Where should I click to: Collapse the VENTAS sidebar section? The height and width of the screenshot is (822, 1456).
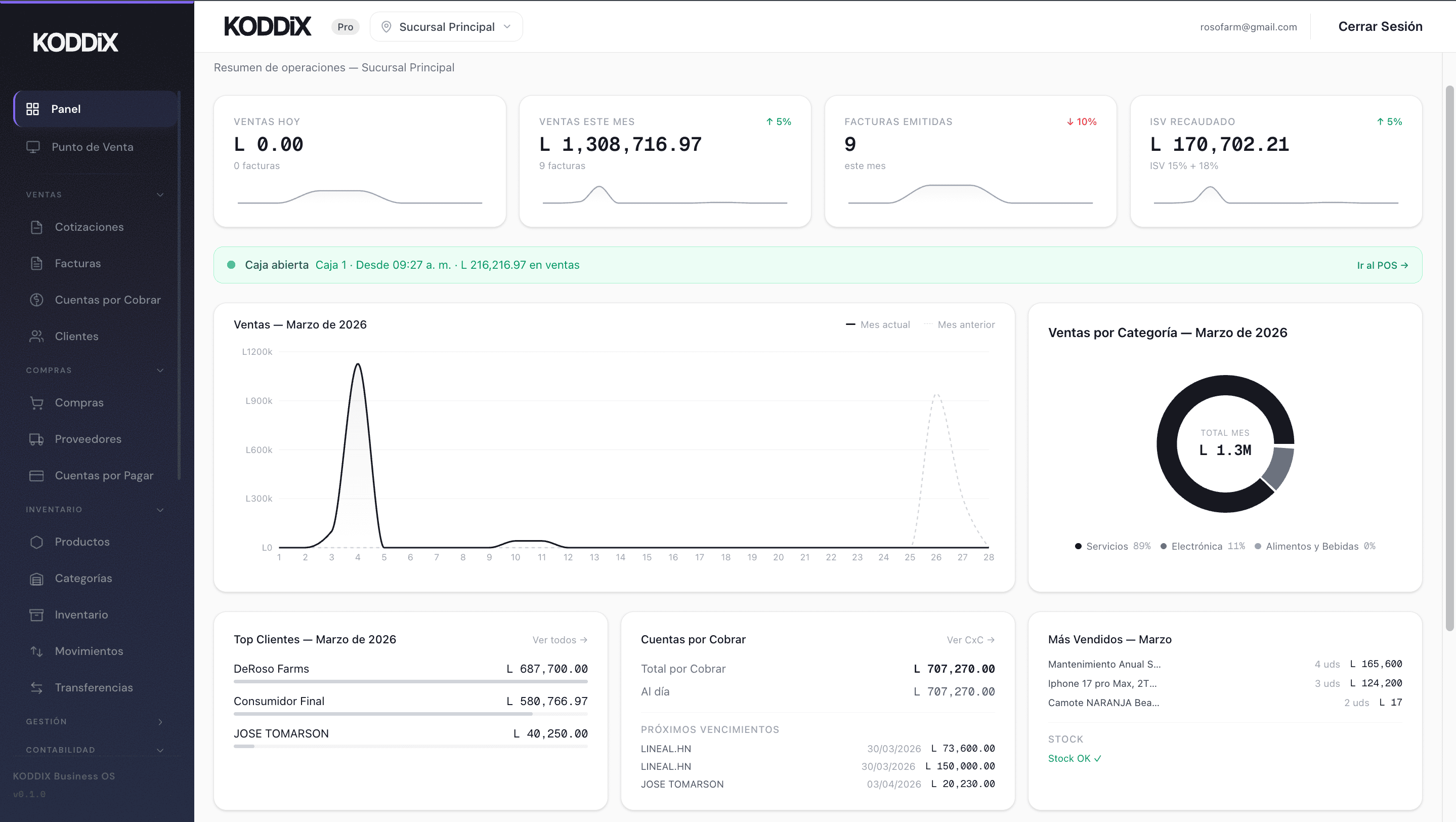pos(160,195)
